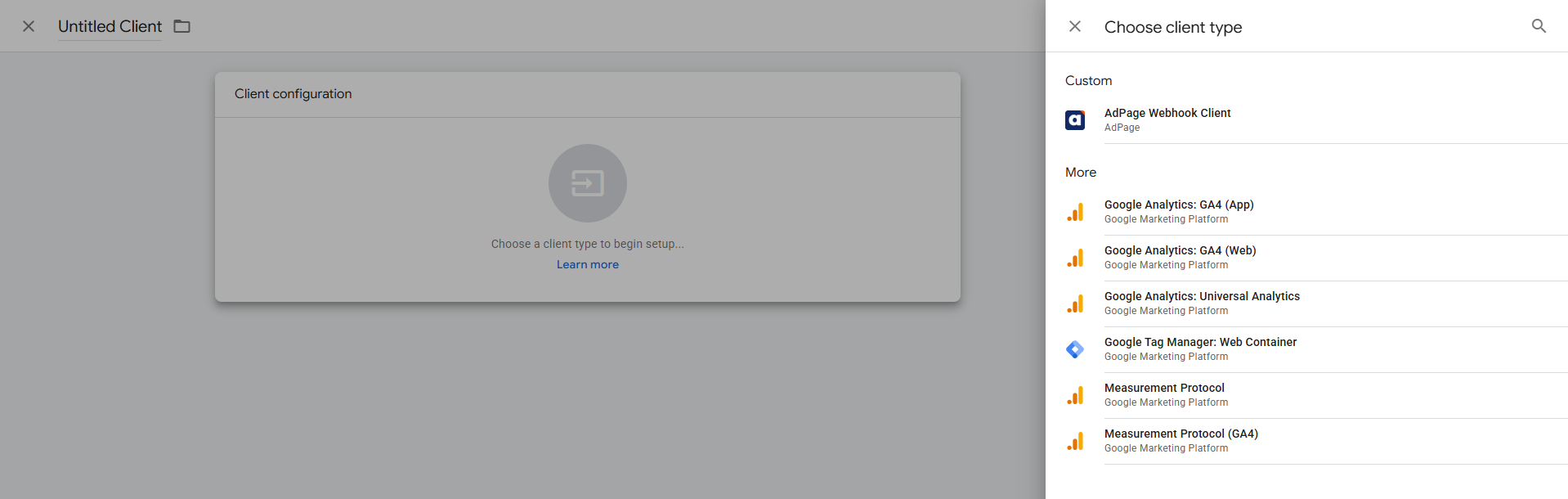The image size is (1568, 499).
Task: Close the Untitled Client editor
Action: pos(29,26)
